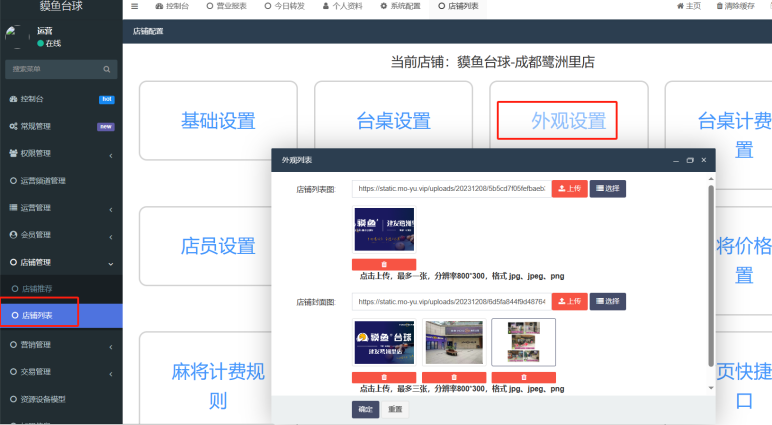Screen dimensions: 772x425
Task: Click the 选择 button for 店铺封面图
Action: coord(608,301)
